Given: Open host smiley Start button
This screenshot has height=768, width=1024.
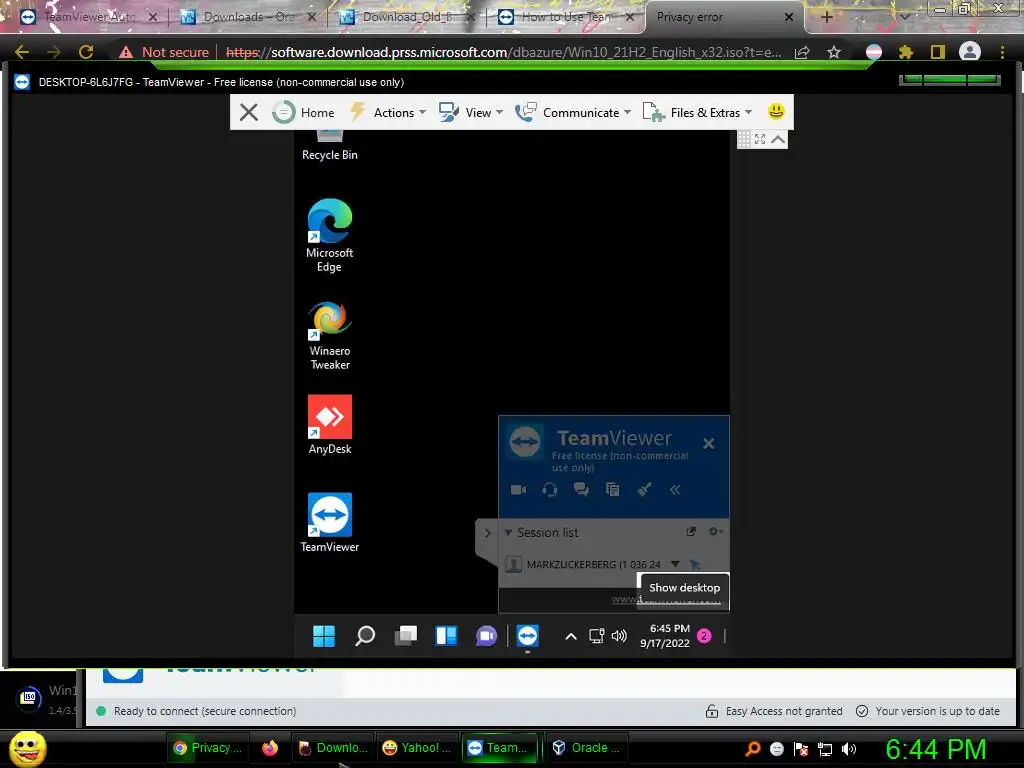Looking at the screenshot, I should 27,748.
